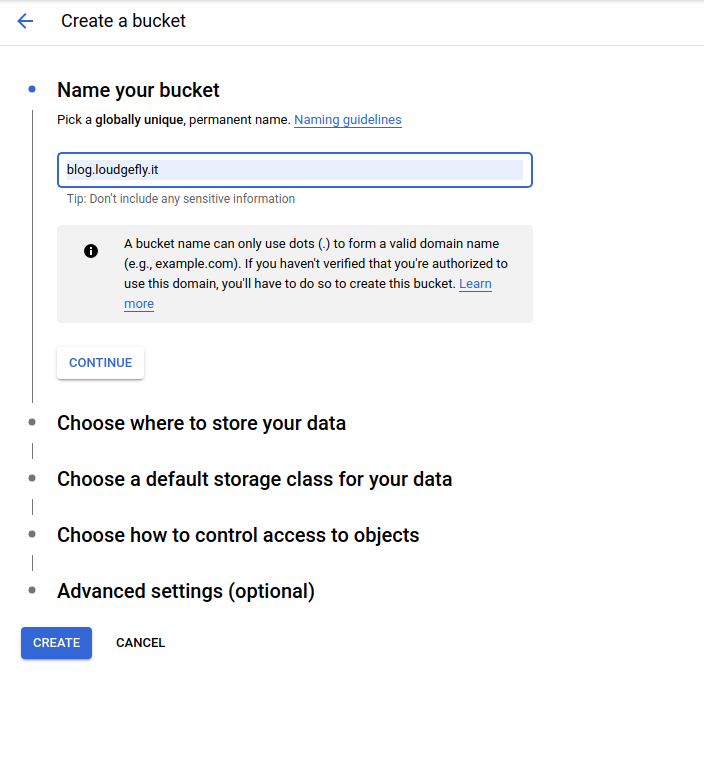This screenshot has height=765, width=704.
Task: Click the bullet beside Choose where to store
Action: click(32, 422)
